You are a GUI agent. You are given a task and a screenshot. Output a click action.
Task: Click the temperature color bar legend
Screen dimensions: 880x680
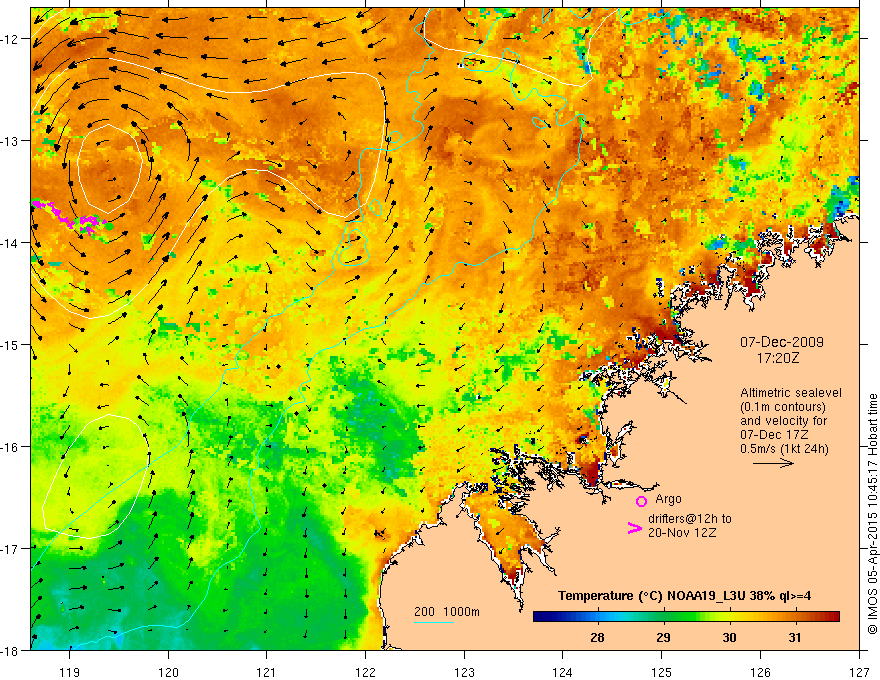pyautogui.click(x=686, y=617)
